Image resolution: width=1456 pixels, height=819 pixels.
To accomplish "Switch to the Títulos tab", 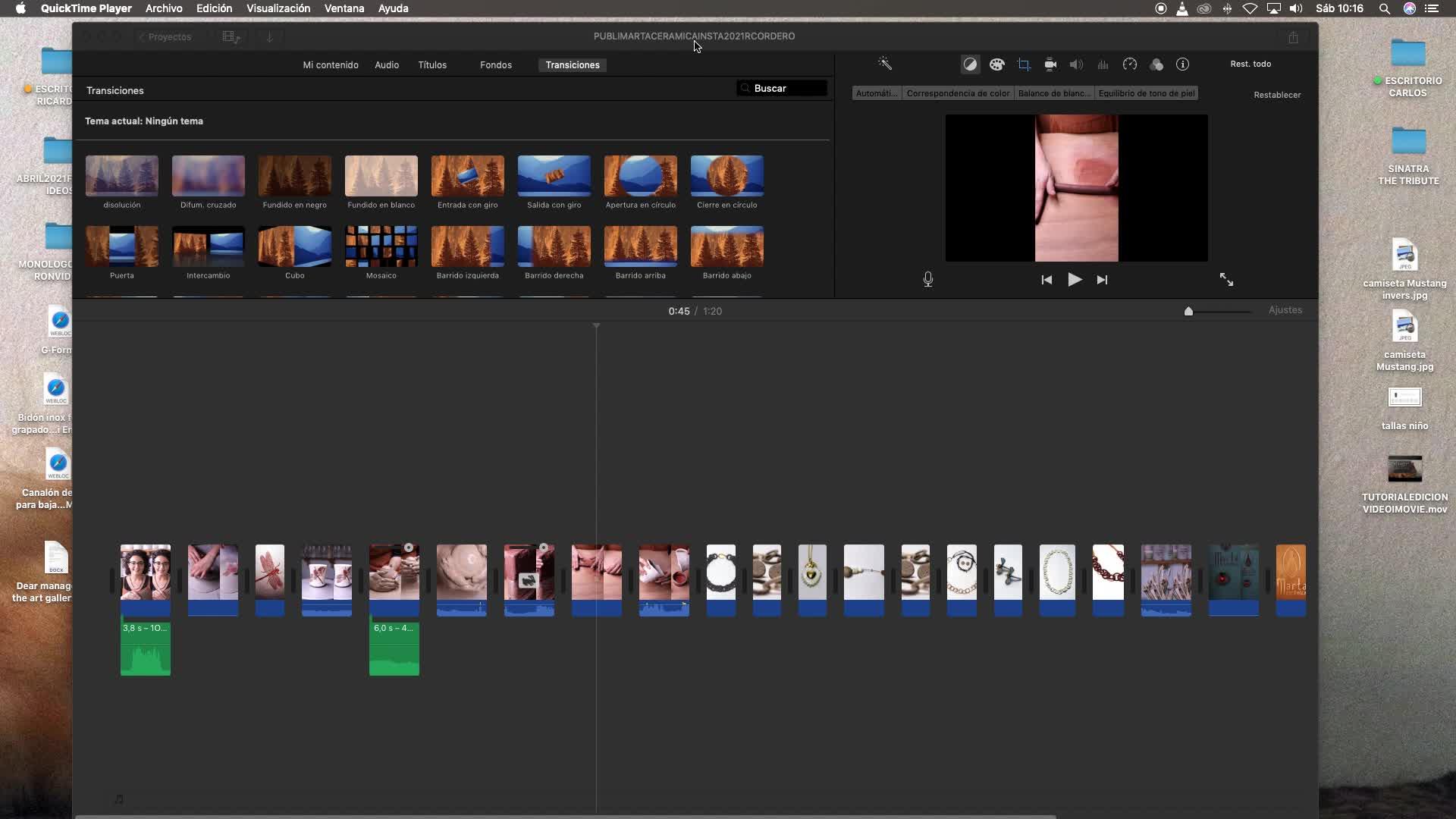I will pyautogui.click(x=432, y=65).
